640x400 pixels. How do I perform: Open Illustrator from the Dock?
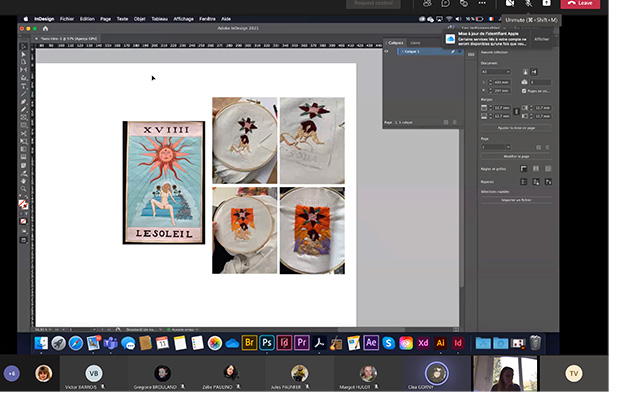[440, 343]
